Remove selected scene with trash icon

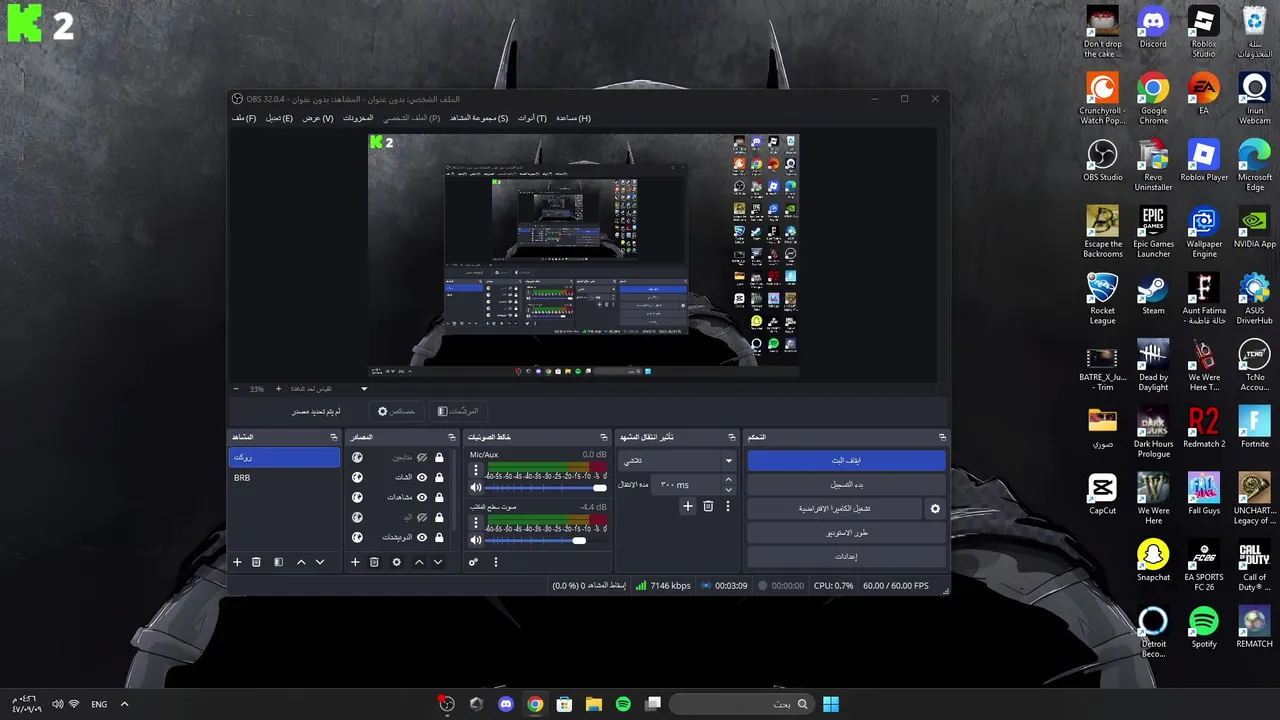click(256, 562)
